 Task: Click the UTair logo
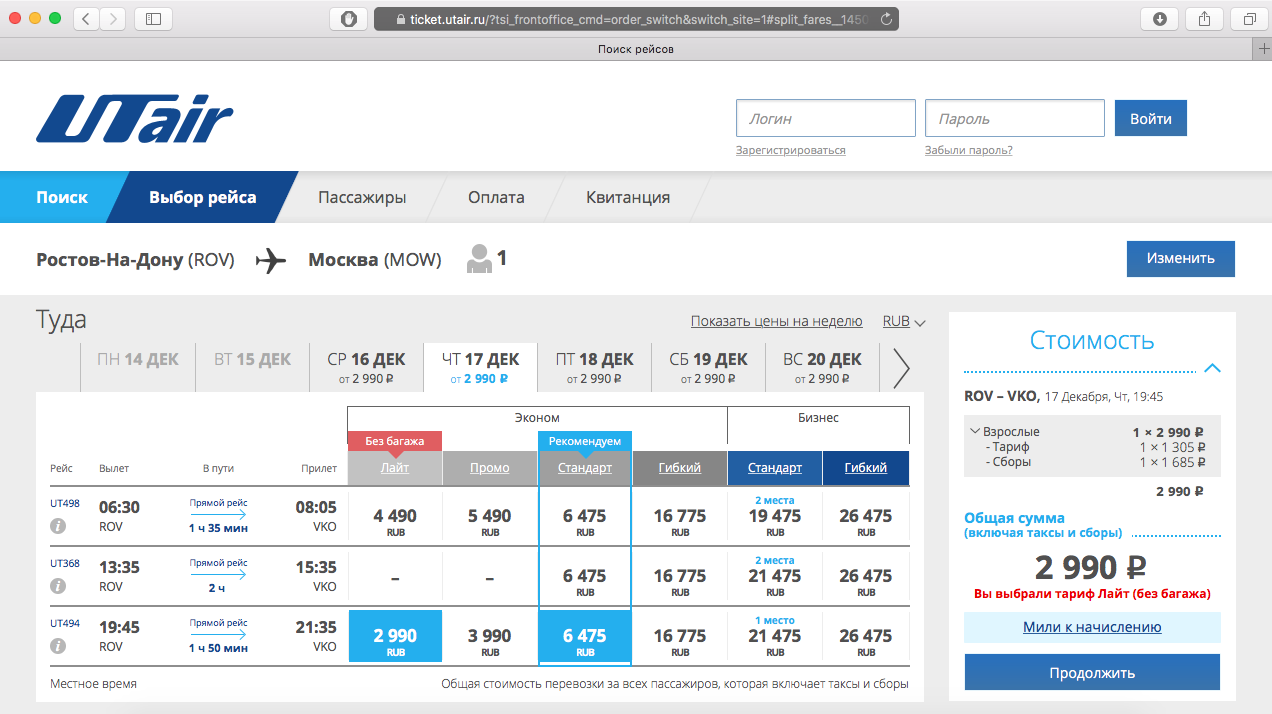pos(135,119)
